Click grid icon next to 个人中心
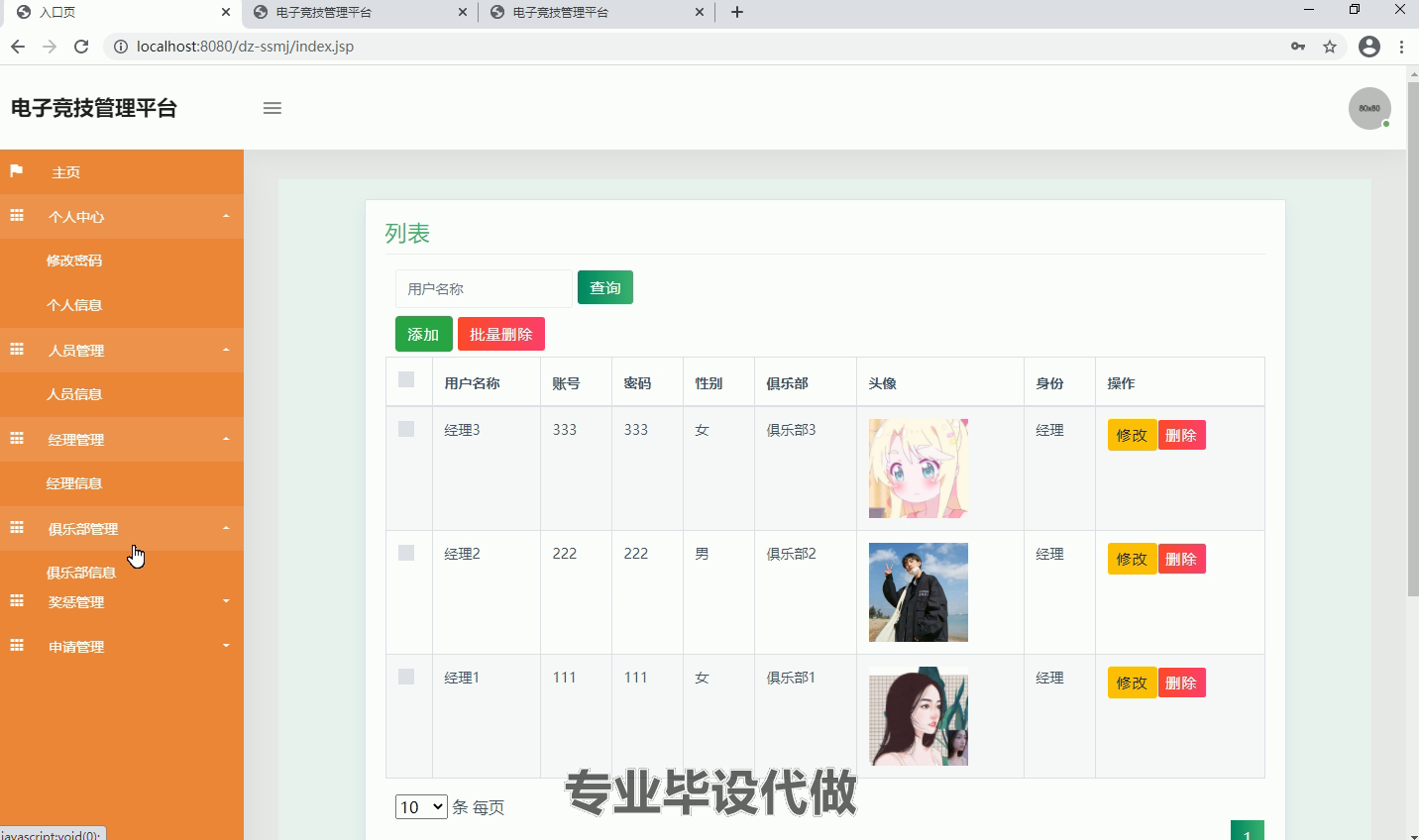This screenshot has width=1419, height=840. (17, 215)
